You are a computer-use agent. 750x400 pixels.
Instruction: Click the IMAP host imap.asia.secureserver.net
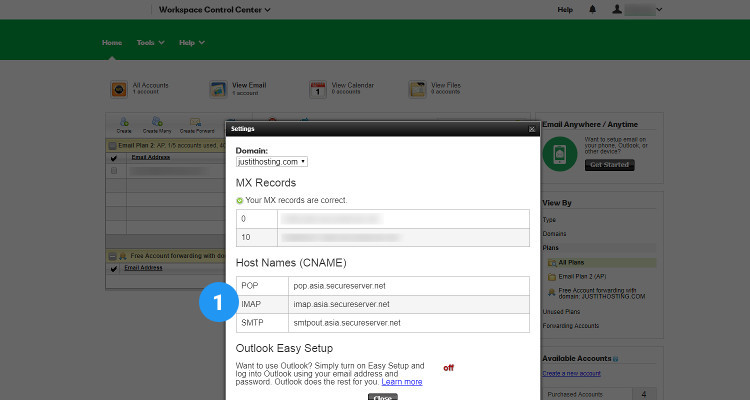342,304
